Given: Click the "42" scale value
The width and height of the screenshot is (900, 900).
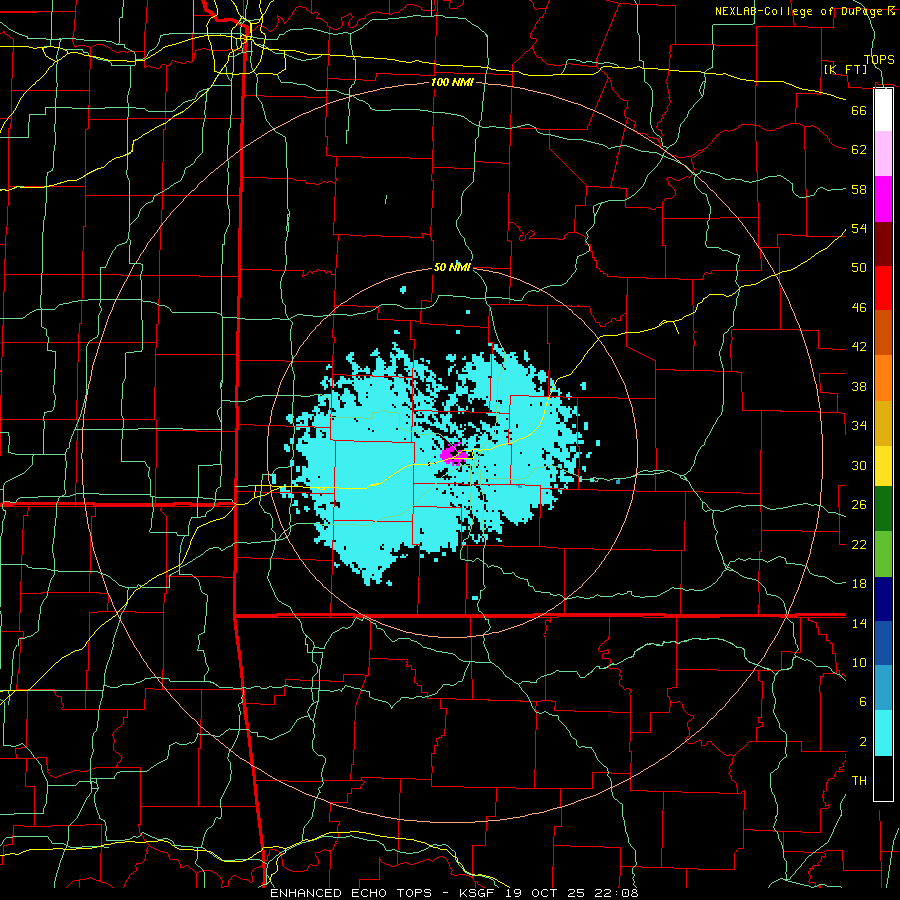Looking at the screenshot, I should (x=859, y=347).
